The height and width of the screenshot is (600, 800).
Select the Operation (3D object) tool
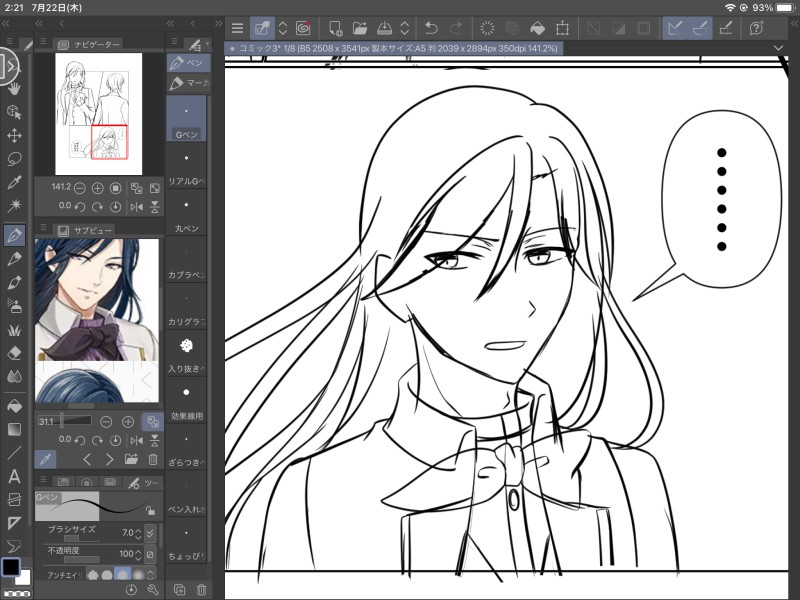(14, 112)
